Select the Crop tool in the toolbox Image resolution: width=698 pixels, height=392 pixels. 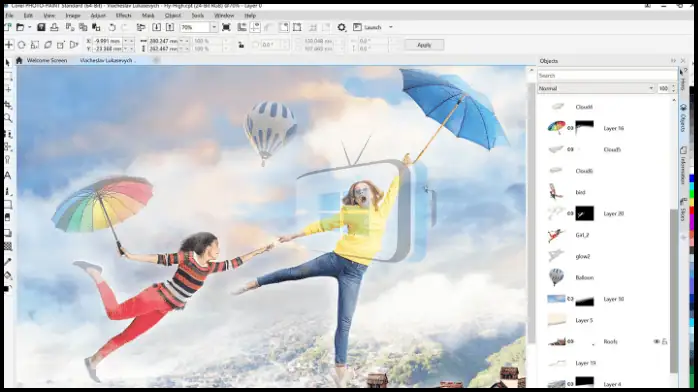point(8,105)
